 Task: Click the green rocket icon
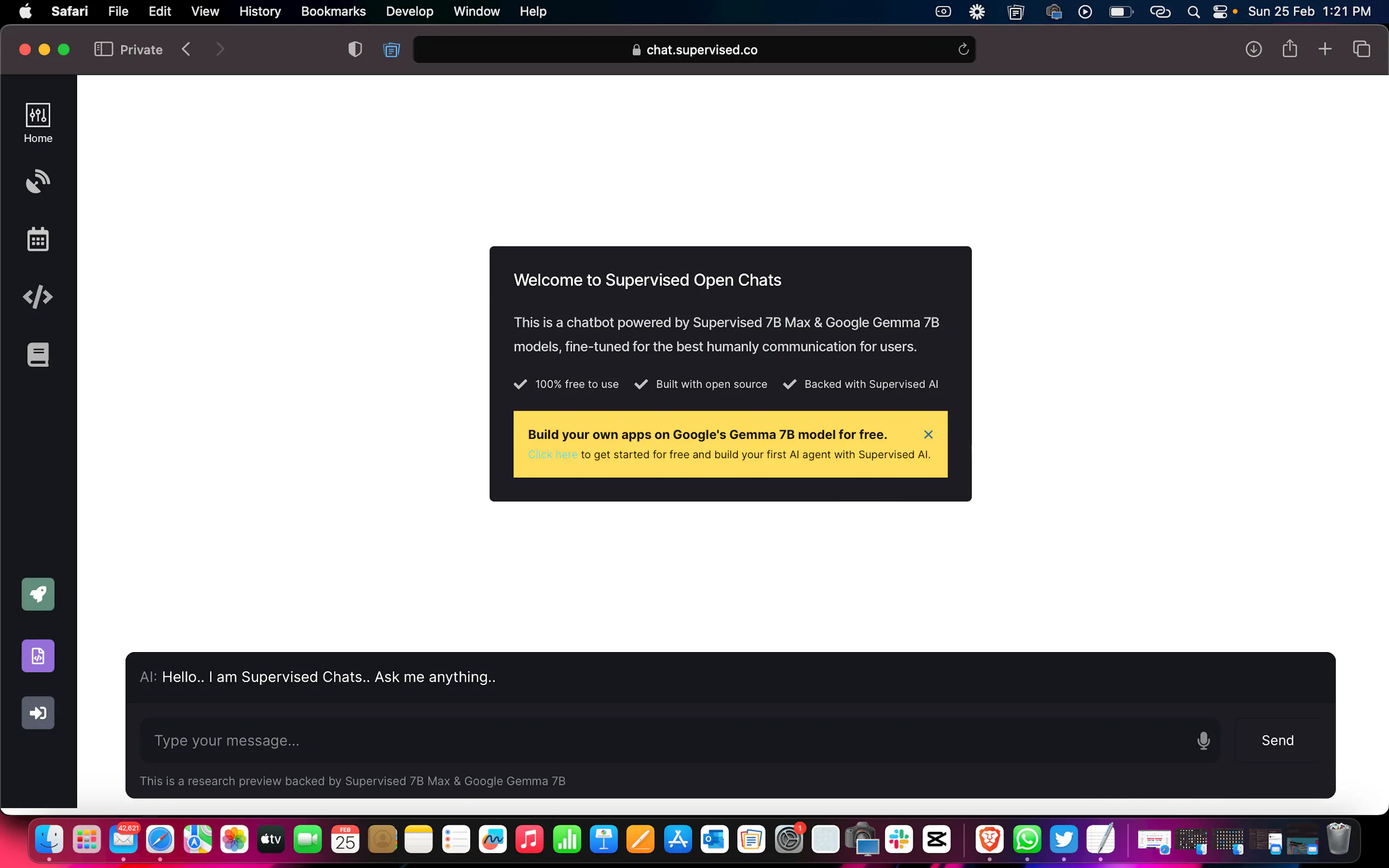[x=38, y=594]
